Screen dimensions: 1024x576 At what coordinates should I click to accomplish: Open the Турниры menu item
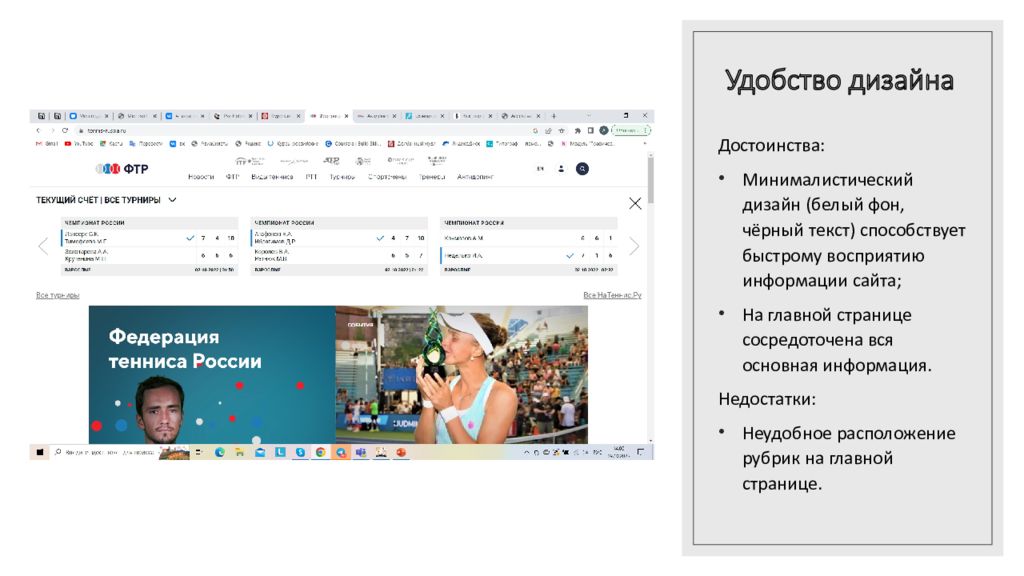click(x=342, y=177)
